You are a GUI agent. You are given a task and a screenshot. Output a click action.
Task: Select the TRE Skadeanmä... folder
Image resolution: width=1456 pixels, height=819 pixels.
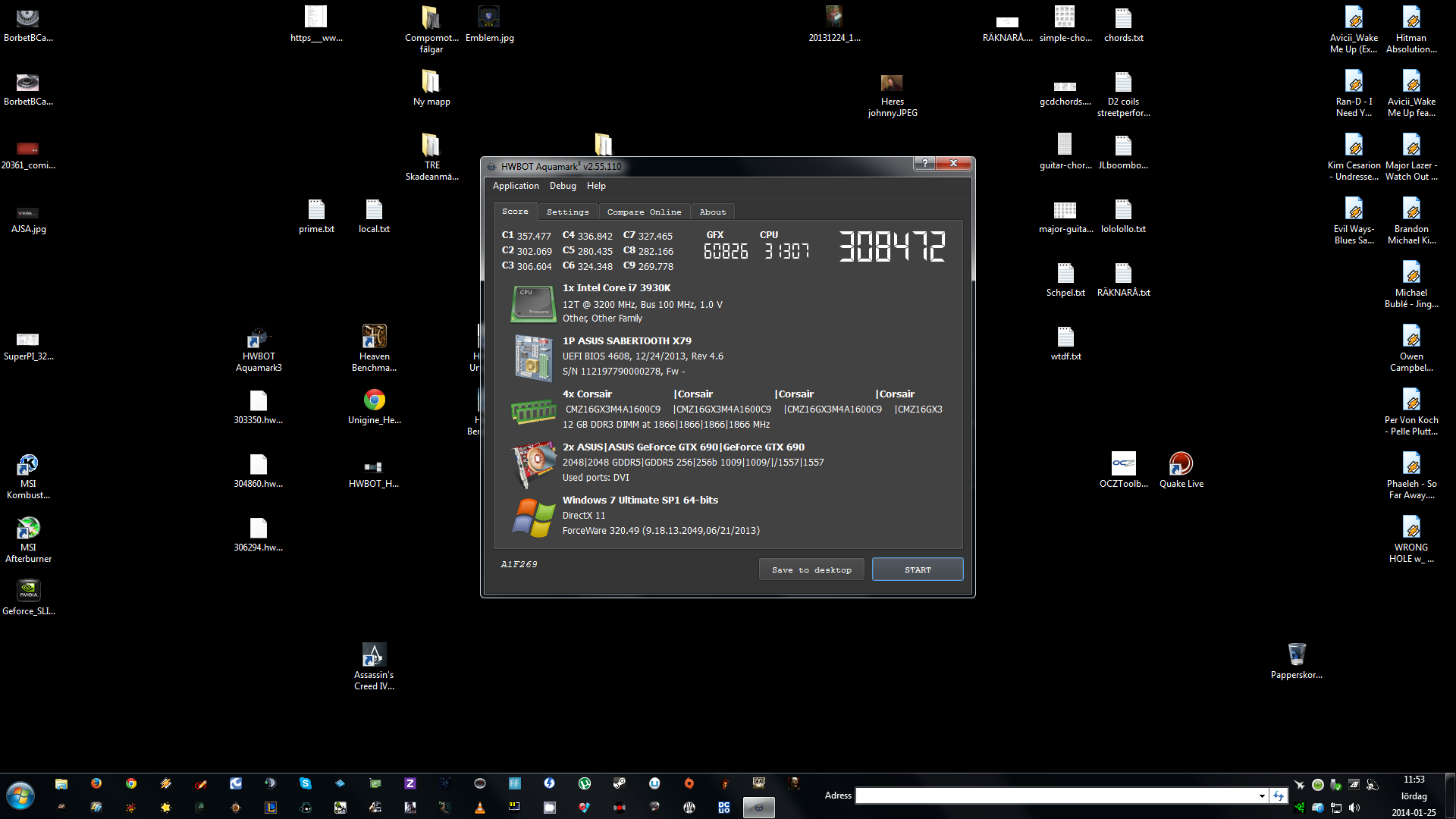click(431, 158)
